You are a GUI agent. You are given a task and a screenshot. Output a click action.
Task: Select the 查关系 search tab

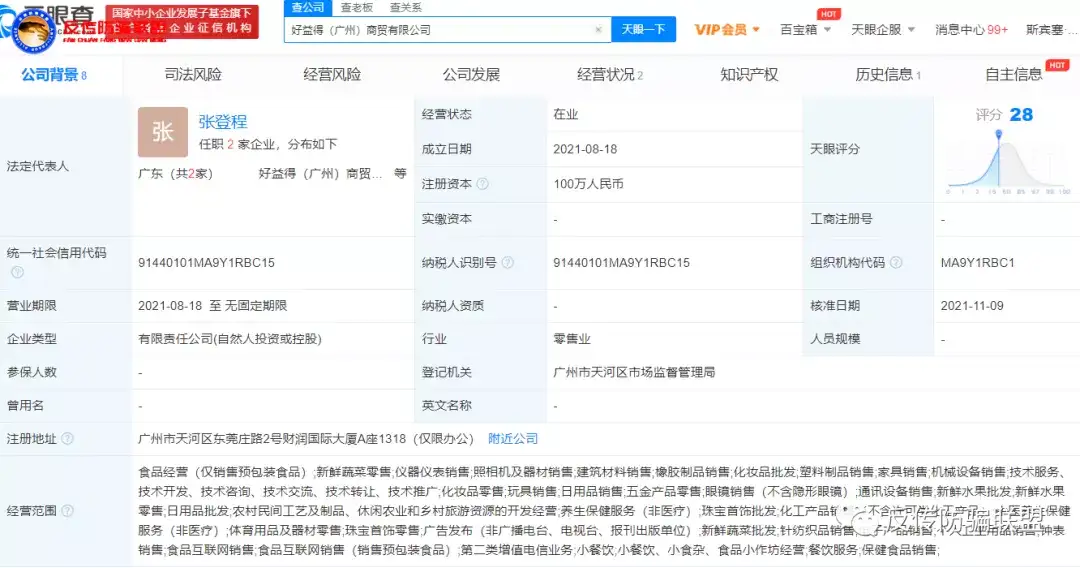click(406, 8)
